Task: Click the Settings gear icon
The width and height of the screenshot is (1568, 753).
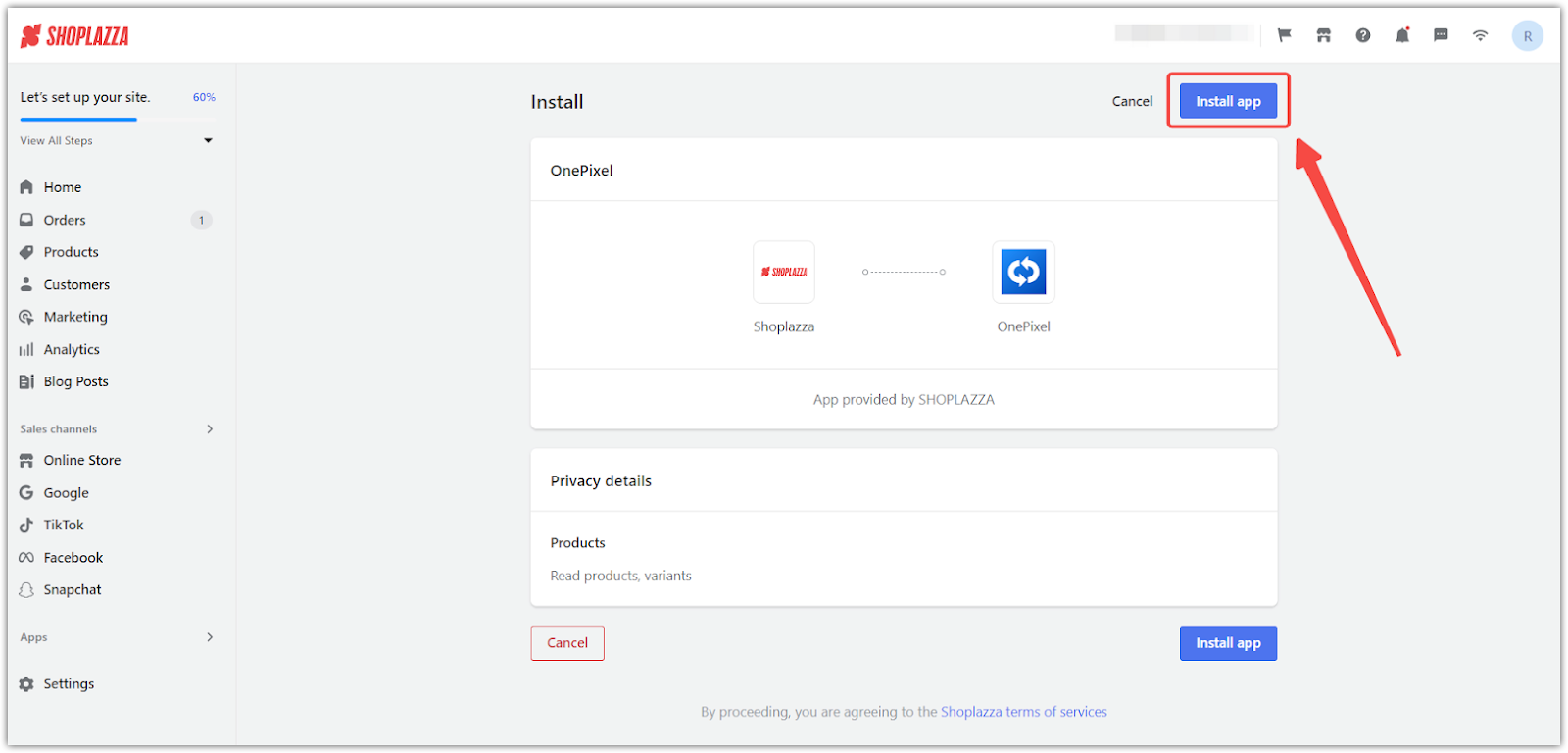Action: [x=26, y=683]
